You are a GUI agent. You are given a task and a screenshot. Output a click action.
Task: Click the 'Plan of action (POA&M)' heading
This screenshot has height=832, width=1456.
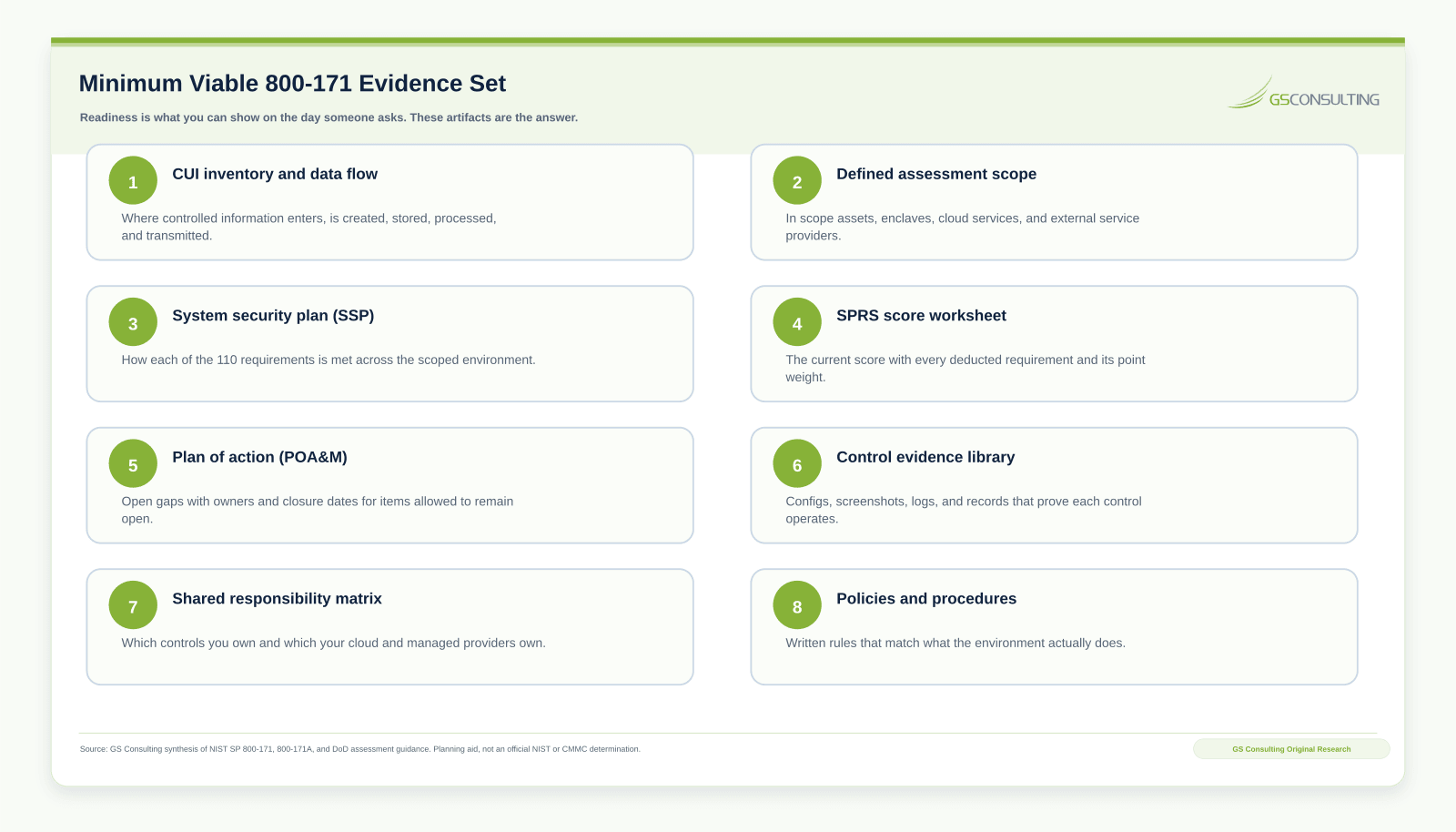259,457
